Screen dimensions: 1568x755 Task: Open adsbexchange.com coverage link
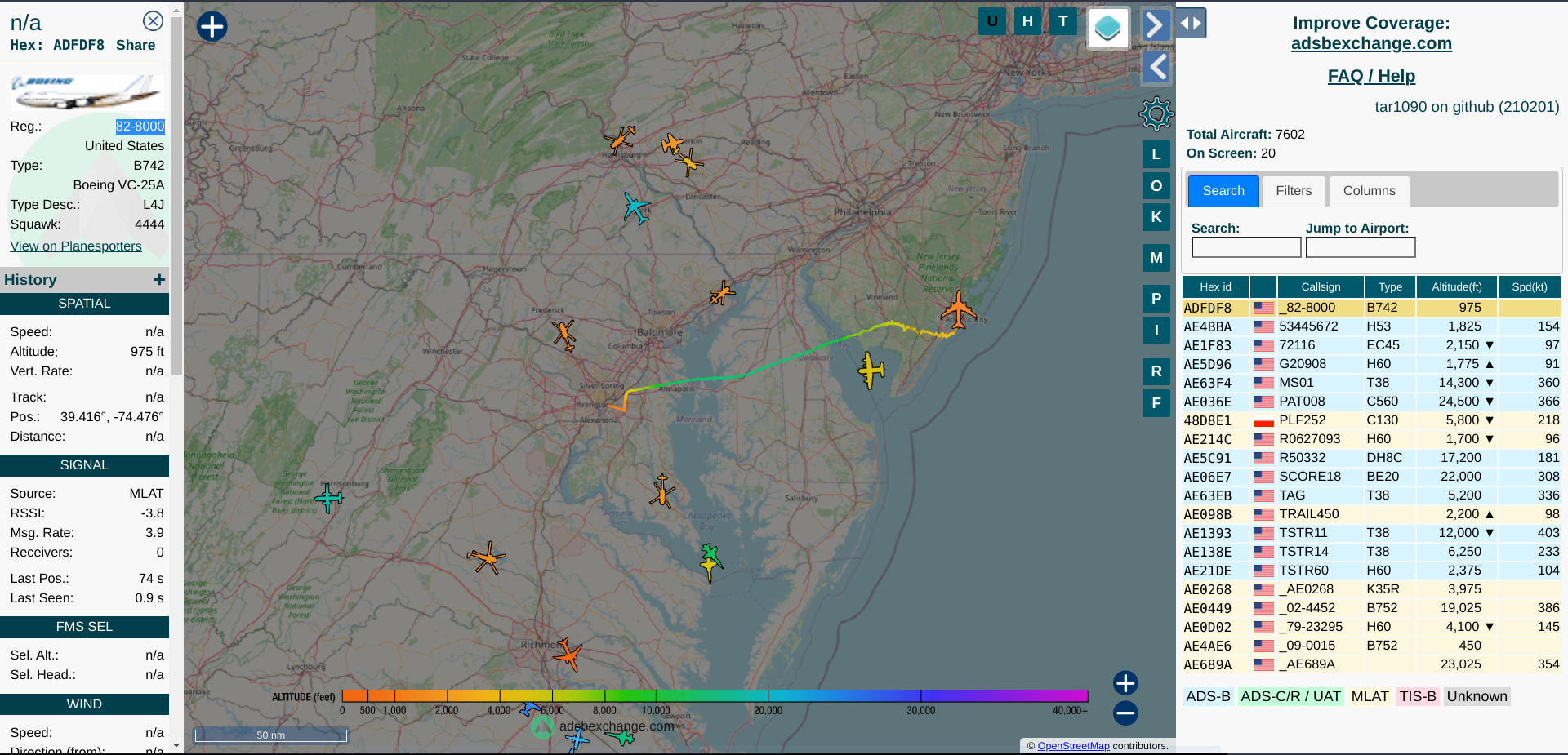click(x=1371, y=43)
